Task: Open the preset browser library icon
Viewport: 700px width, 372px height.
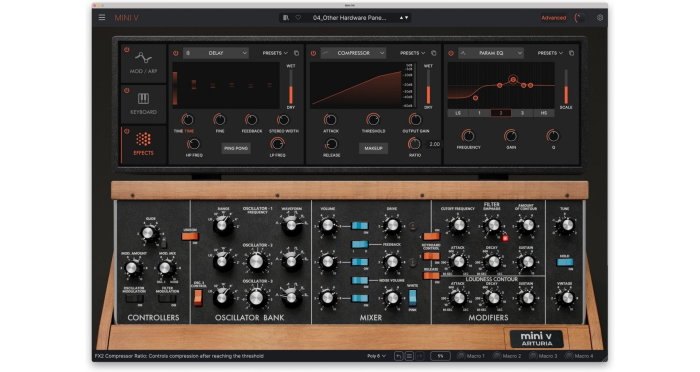Action: (286, 18)
